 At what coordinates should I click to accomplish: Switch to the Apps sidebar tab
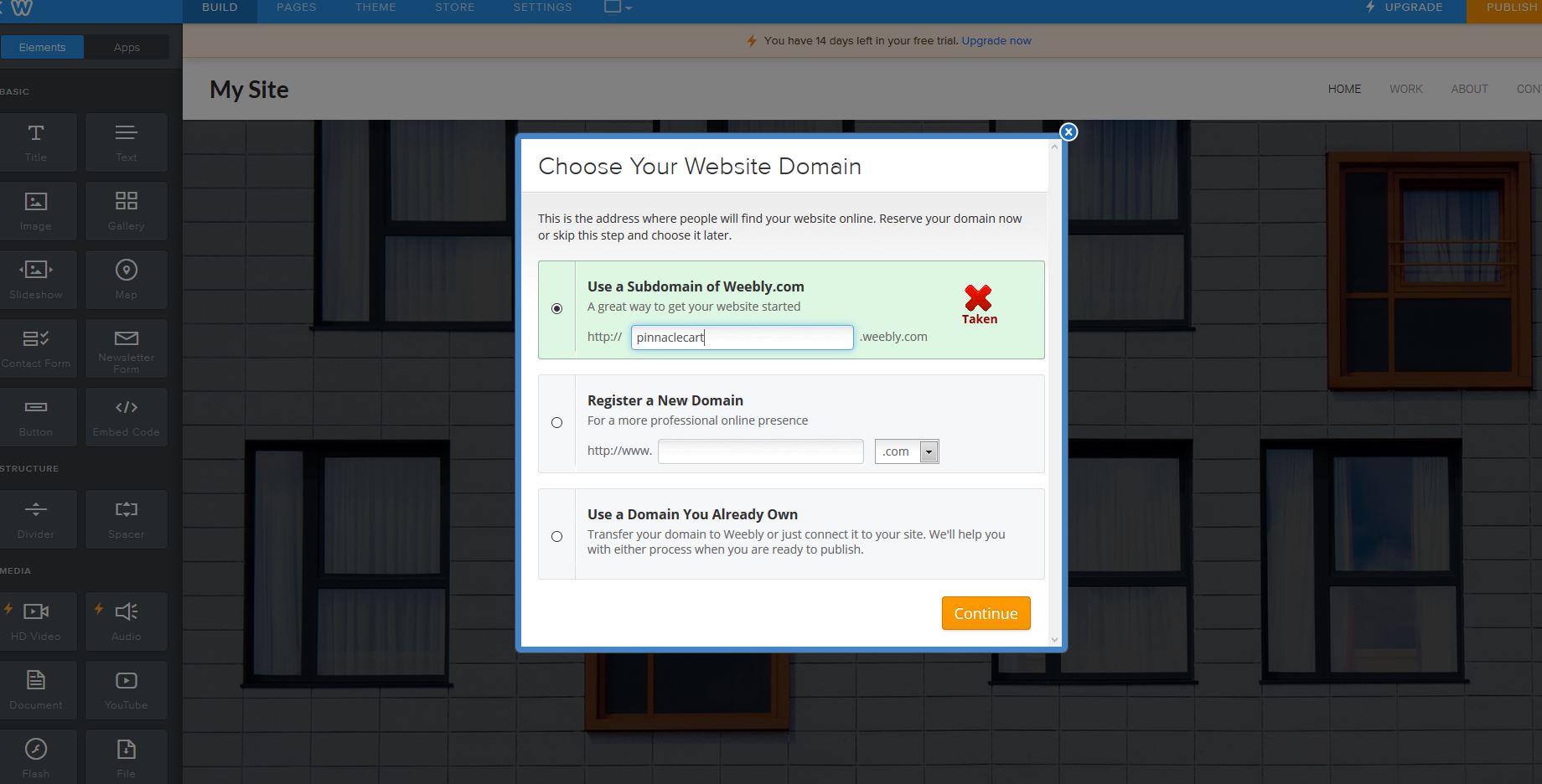pyautogui.click(x=127, y=47)
